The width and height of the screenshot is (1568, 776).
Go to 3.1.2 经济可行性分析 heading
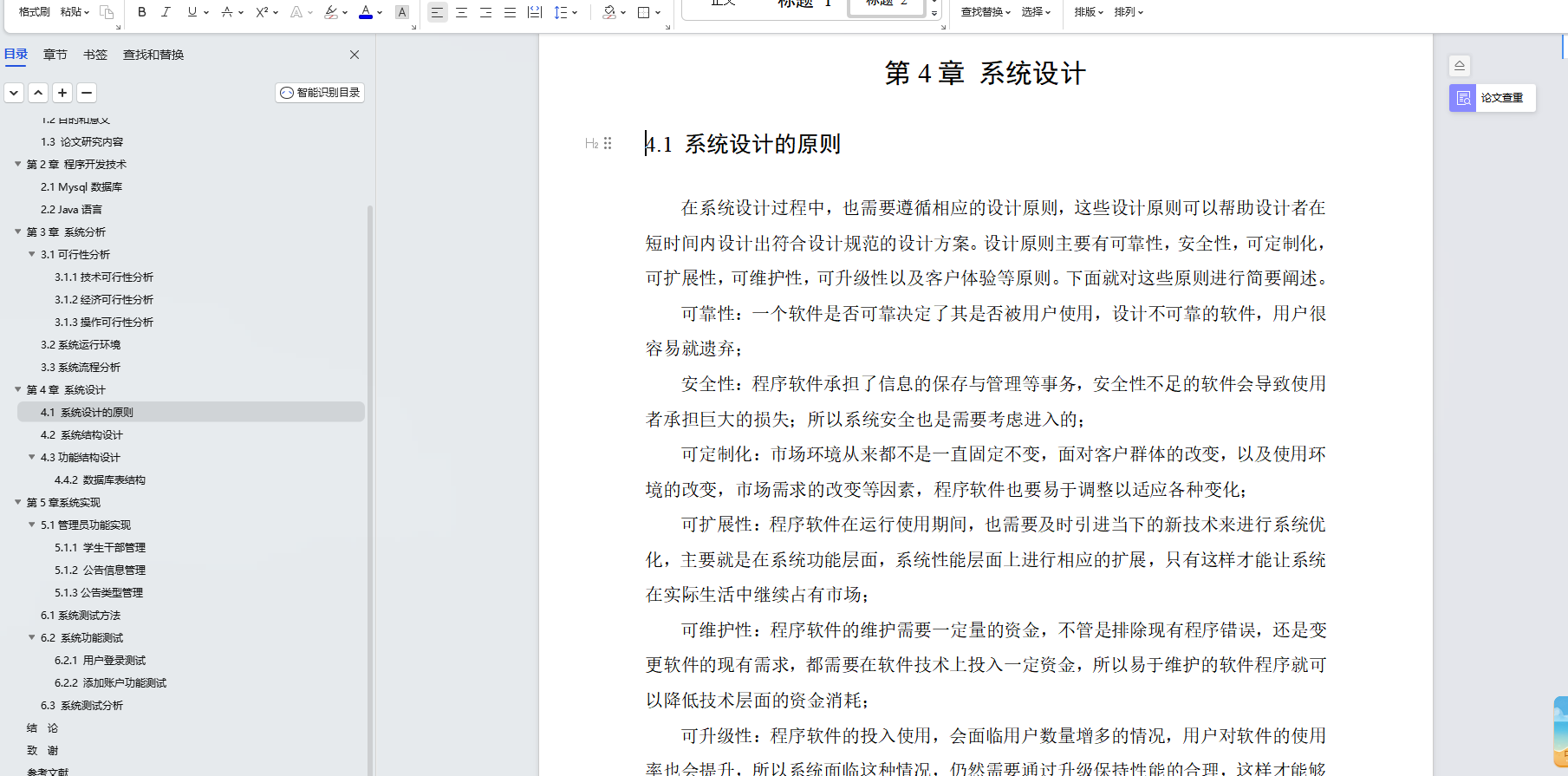(x=104, y=299)
